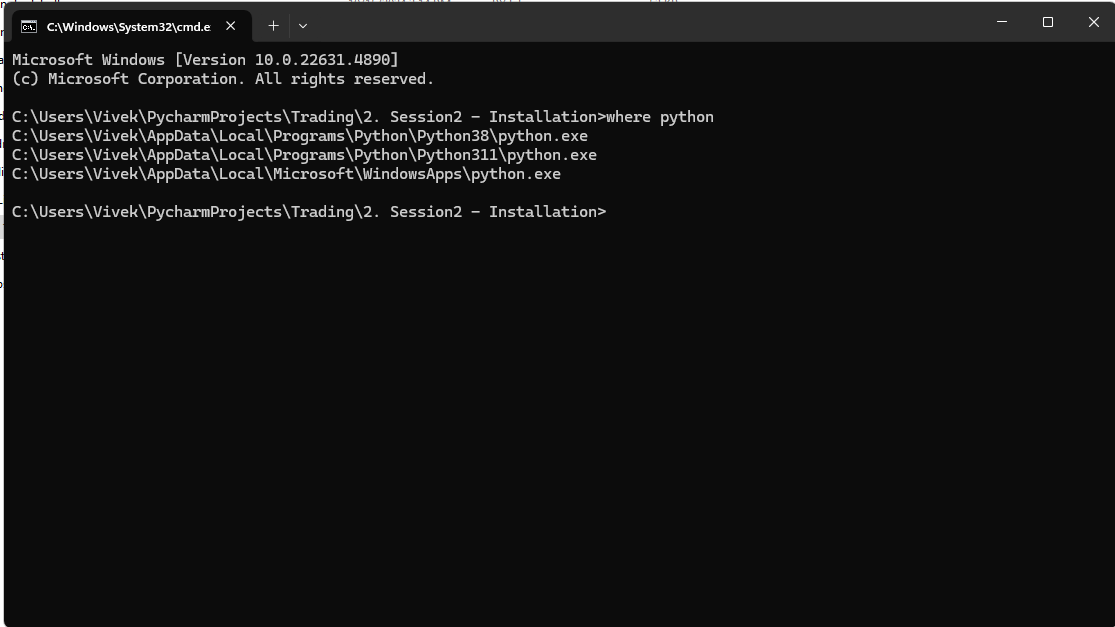Viewport: 1115px width, 627px height.
Task: Expand the new tab profile dropdown chevron
Action: point(303,26)
